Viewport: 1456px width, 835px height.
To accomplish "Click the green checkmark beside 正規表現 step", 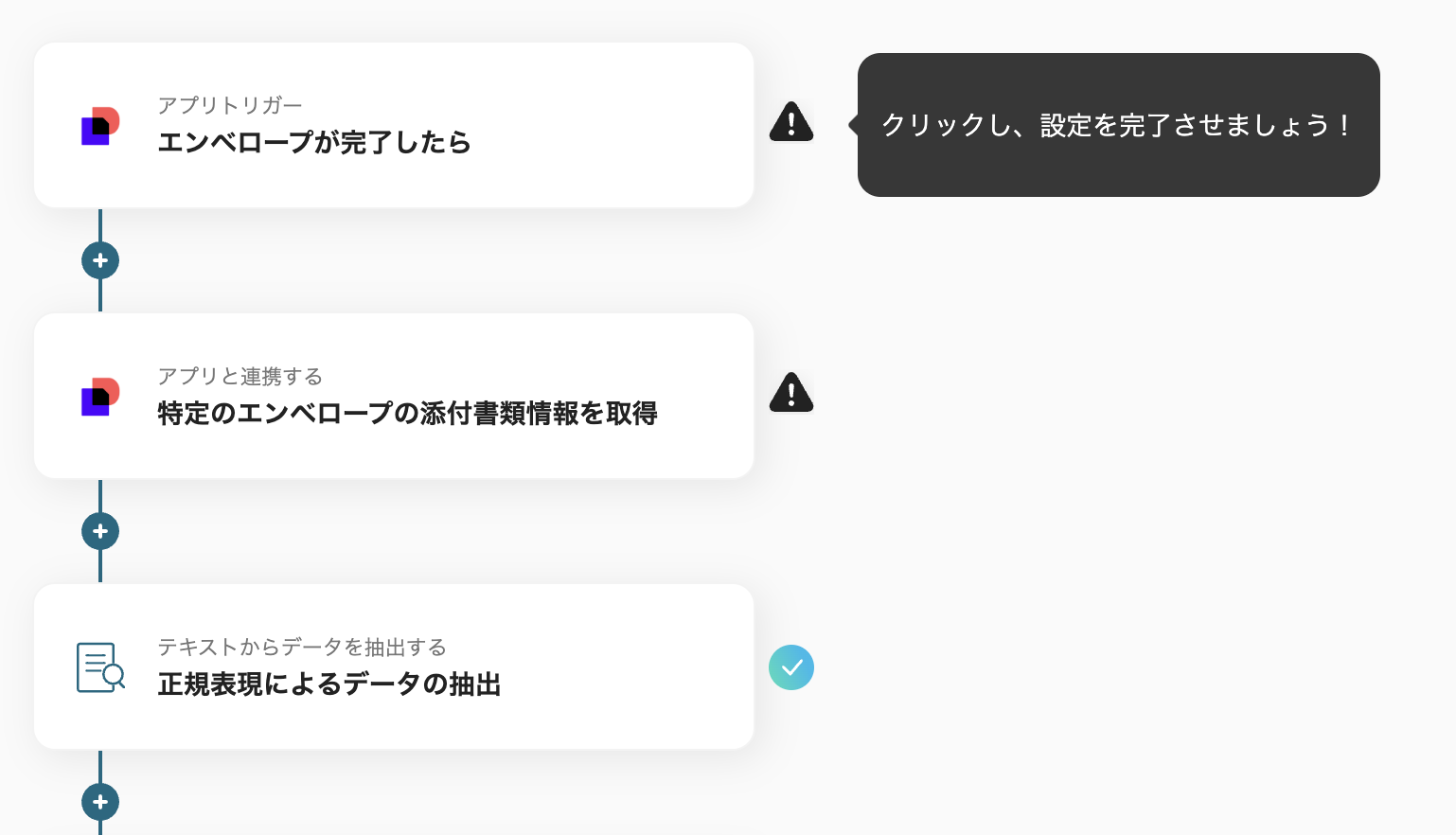I will (x=791, y=667).
